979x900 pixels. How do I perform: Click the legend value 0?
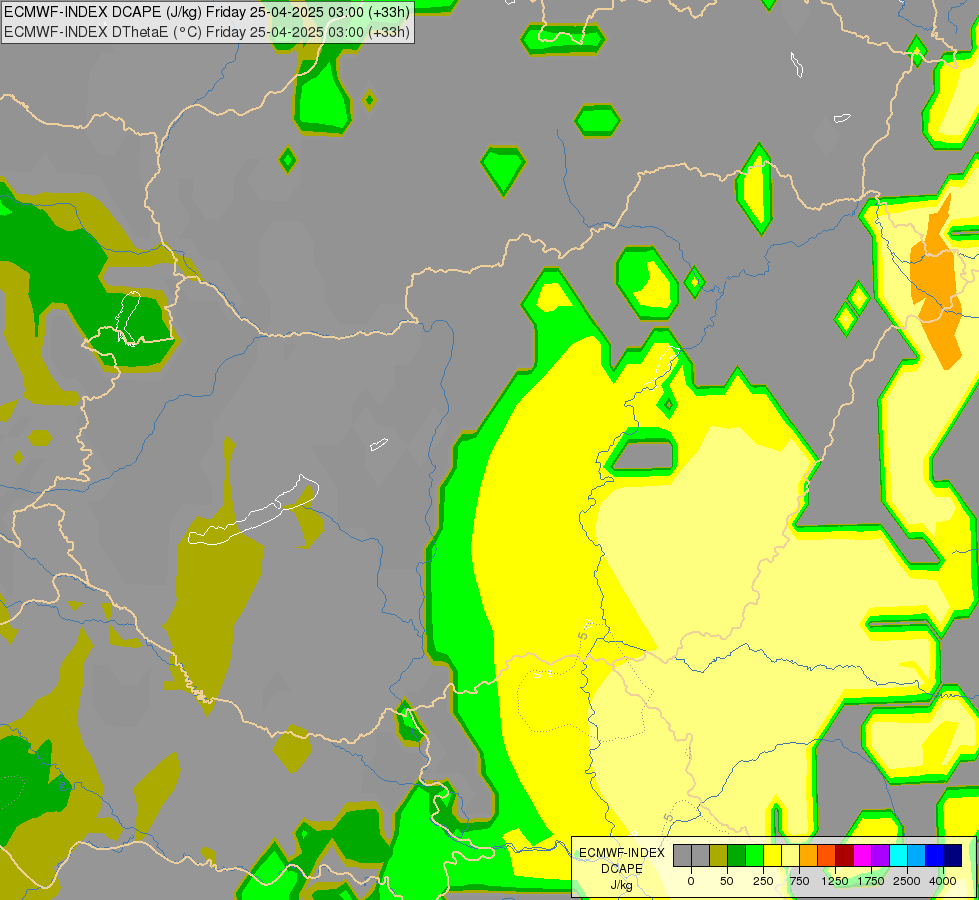691,881
